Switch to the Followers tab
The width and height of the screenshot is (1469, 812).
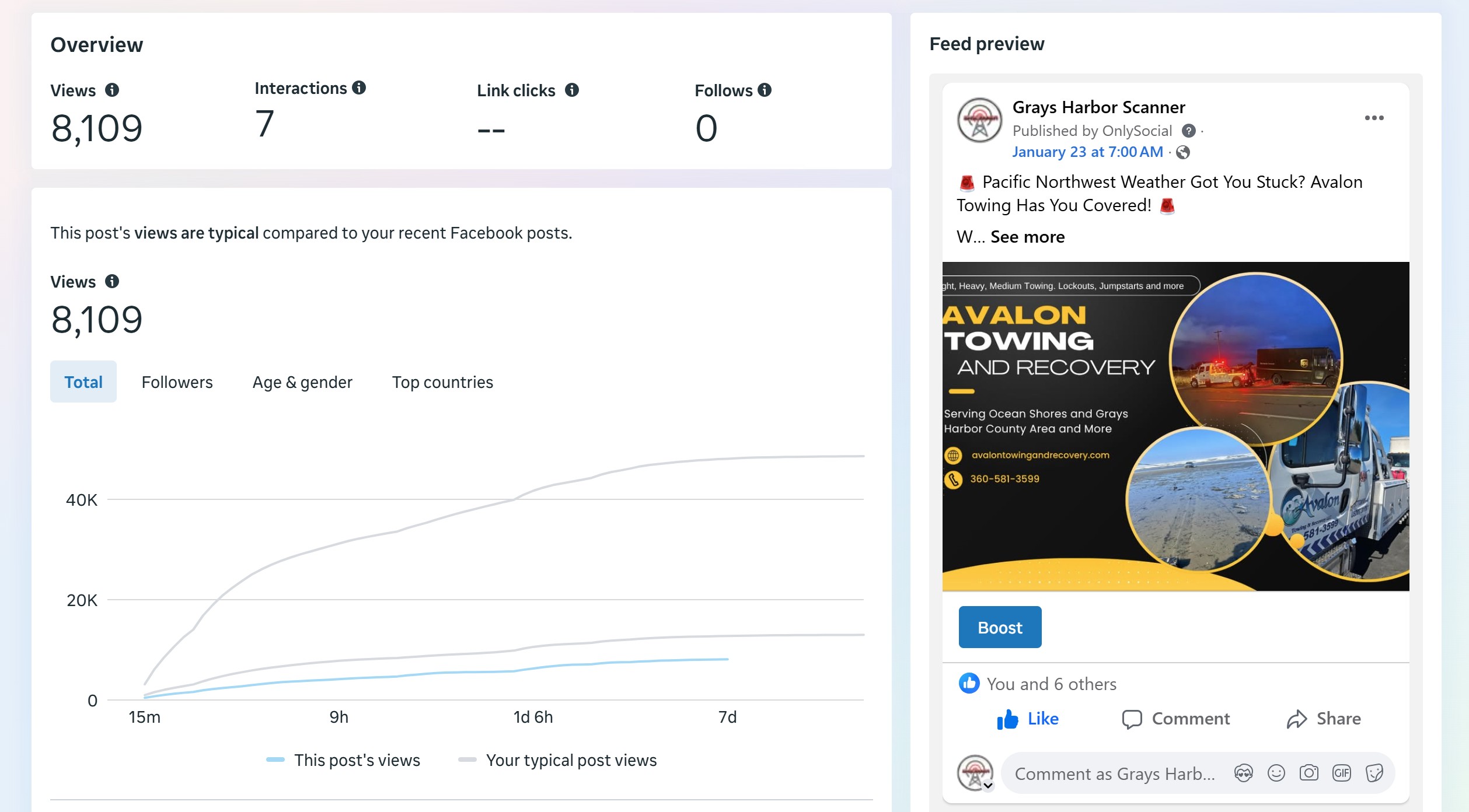click(177, 382)
